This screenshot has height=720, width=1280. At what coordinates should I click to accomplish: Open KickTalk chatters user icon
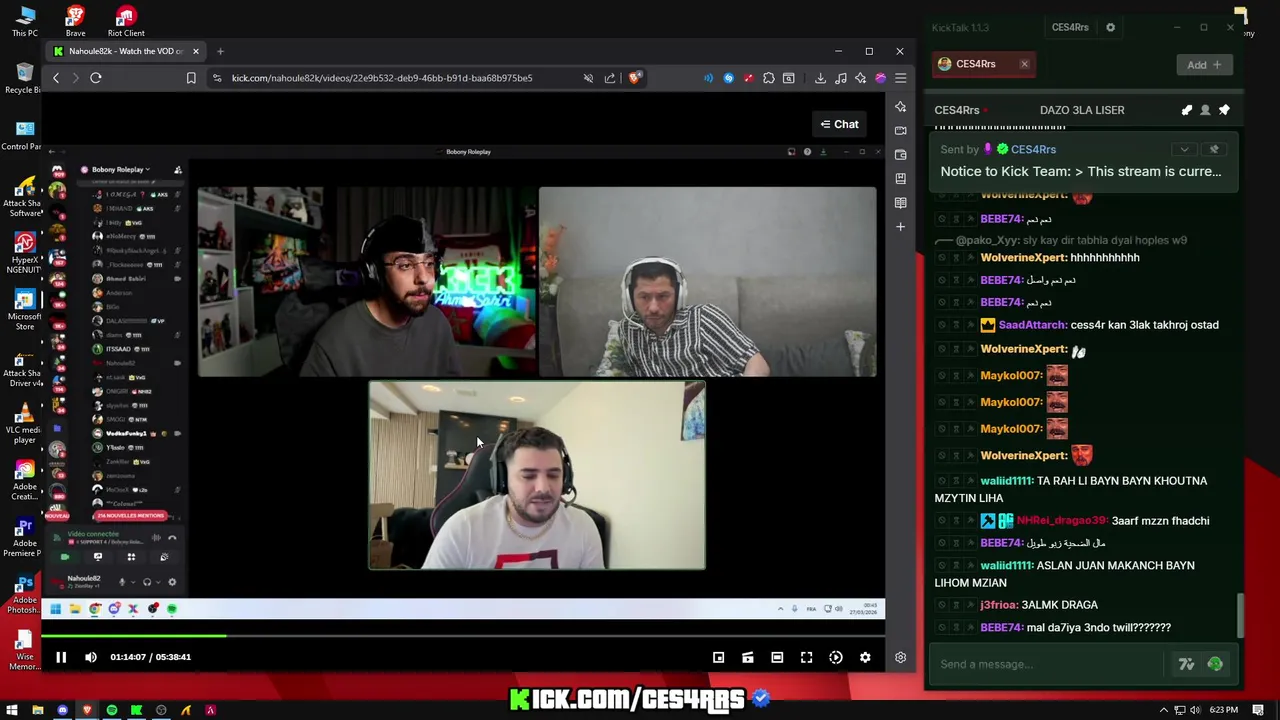coord(1205,110)
